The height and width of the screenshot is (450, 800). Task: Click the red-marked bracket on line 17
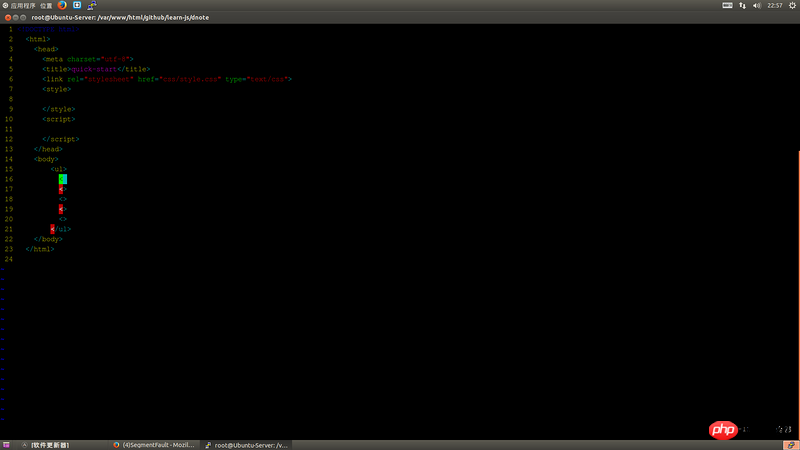(61, 189)
